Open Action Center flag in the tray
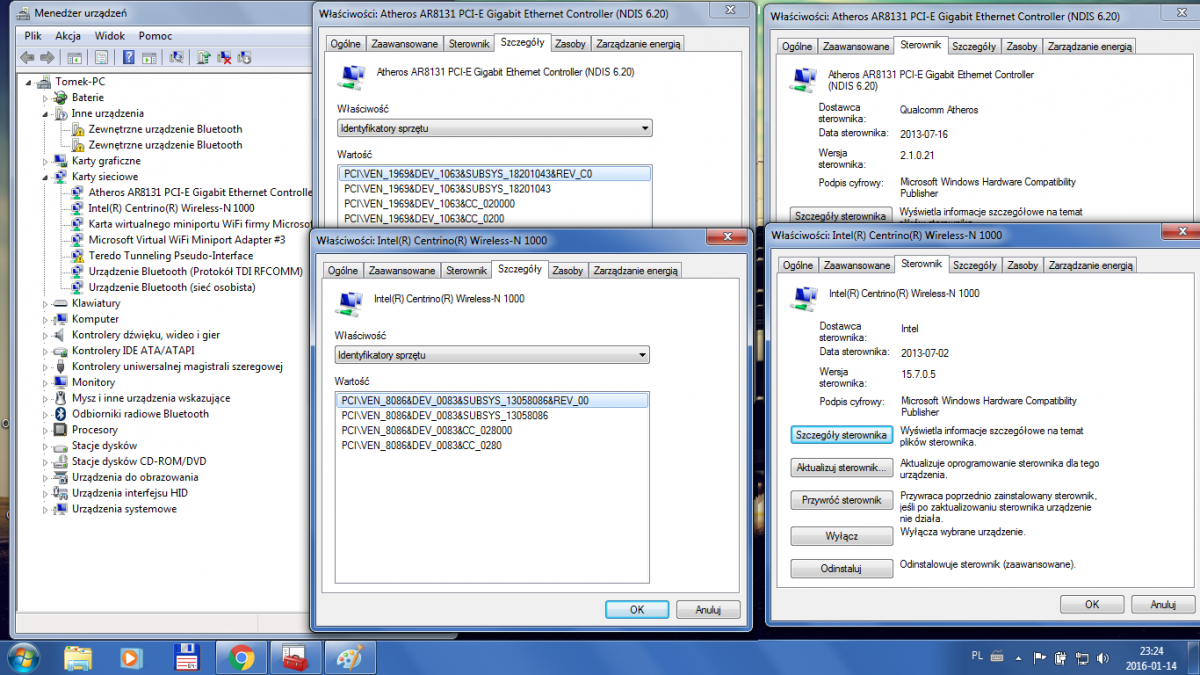This screenshot has width=1200, height=675. click(x=1040, y=658)
